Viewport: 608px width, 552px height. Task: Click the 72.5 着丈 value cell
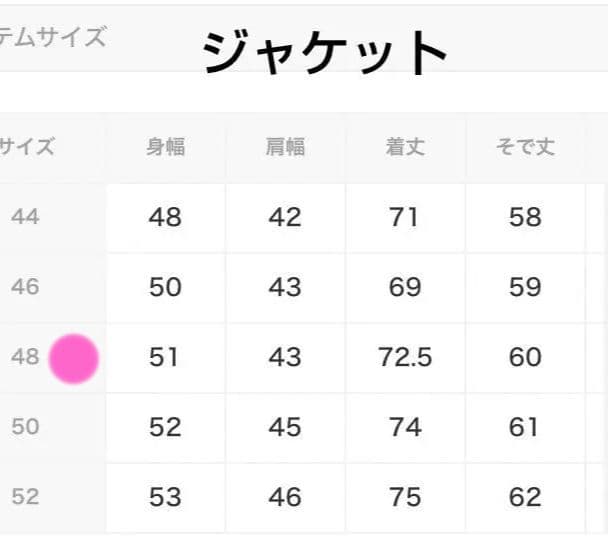[405, 357]
